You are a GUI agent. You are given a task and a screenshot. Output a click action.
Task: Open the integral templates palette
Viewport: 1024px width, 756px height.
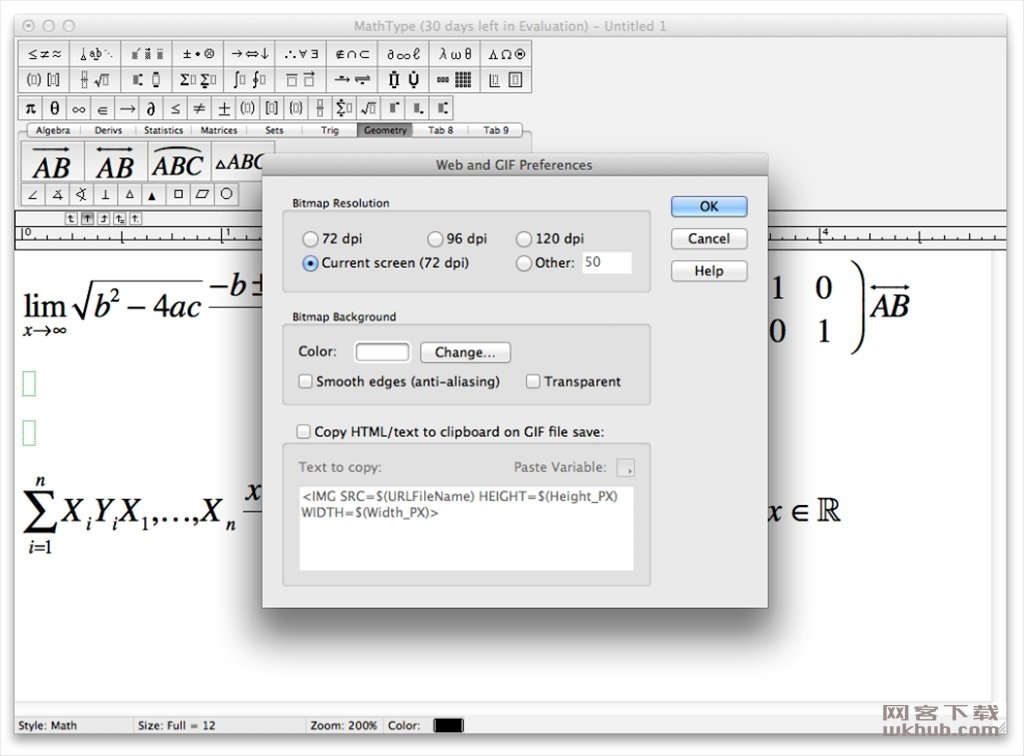[x=249, y=80]
